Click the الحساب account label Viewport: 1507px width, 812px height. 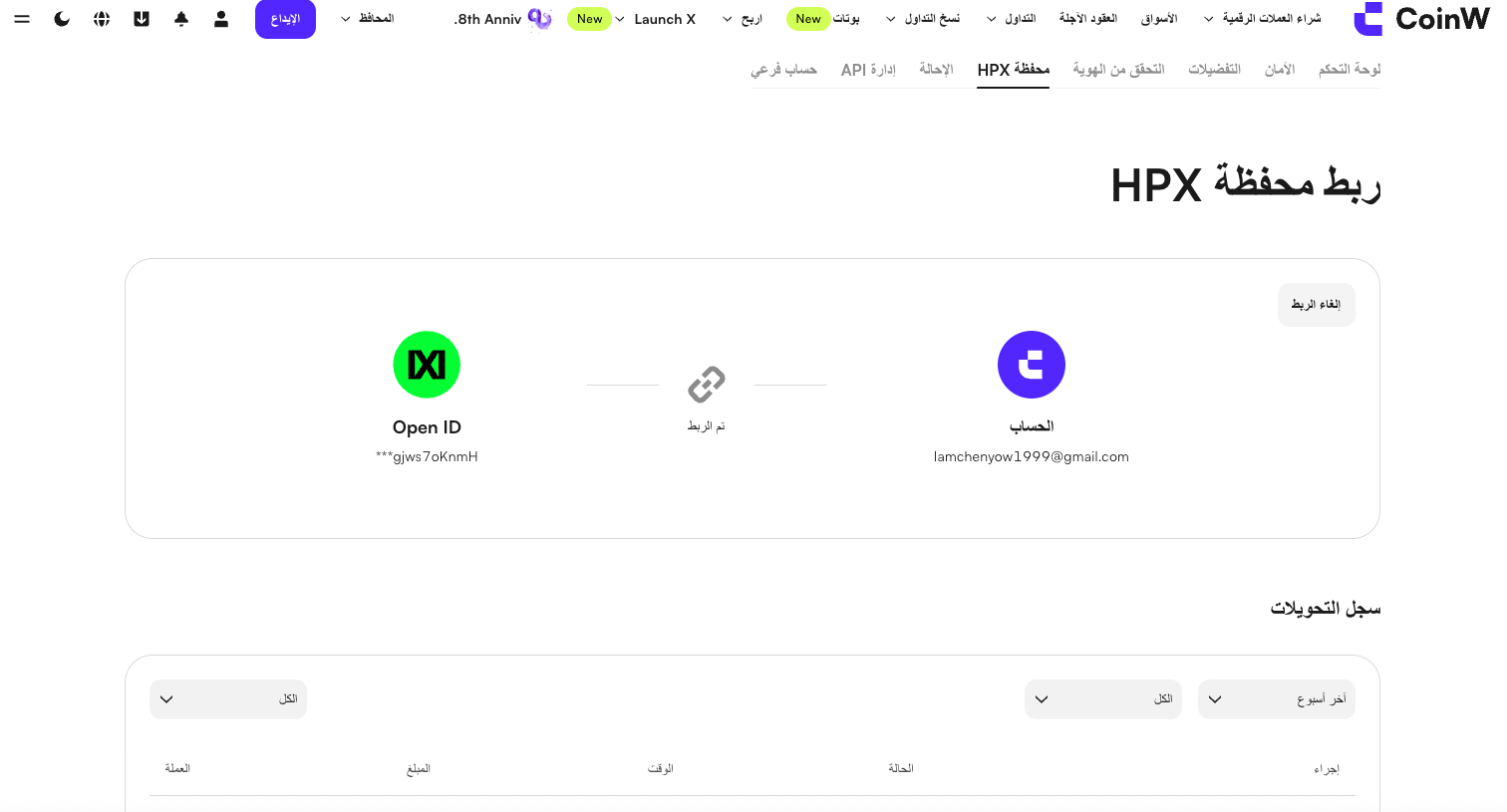pos(1032,426)
